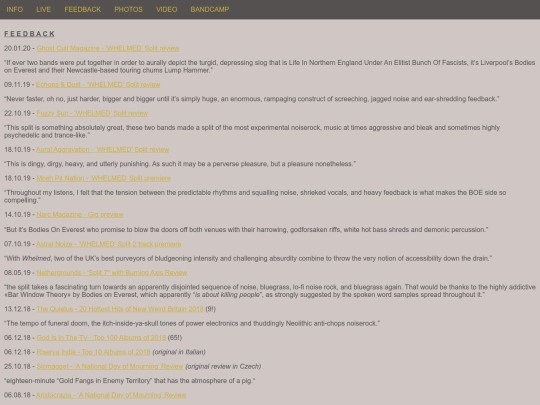
Task: Open Ghost Cult Magazine 'WHELMED' Split review
Action: pos(108,48)
